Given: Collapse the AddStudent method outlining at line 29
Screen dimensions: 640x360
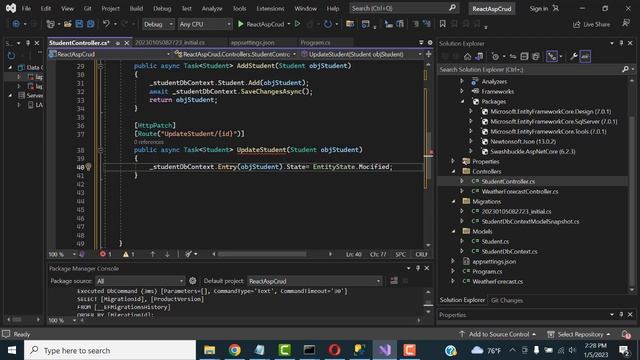Looking at the screenshot, I should (100, 66).
